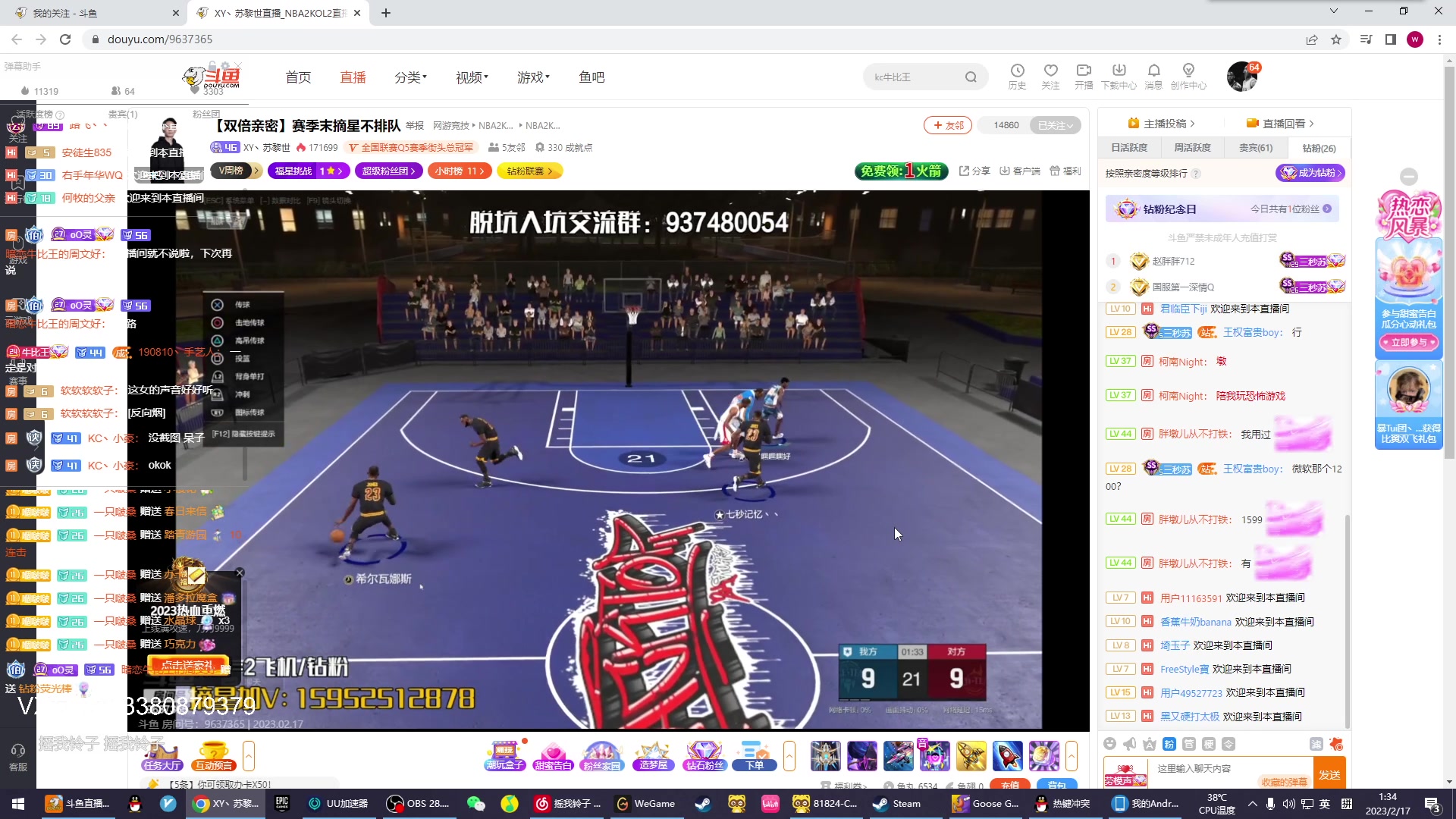This screenshot has height=819, width=1456.
Task: Click the 成为钻粉 button
Action: click(x=1310, y=173)
